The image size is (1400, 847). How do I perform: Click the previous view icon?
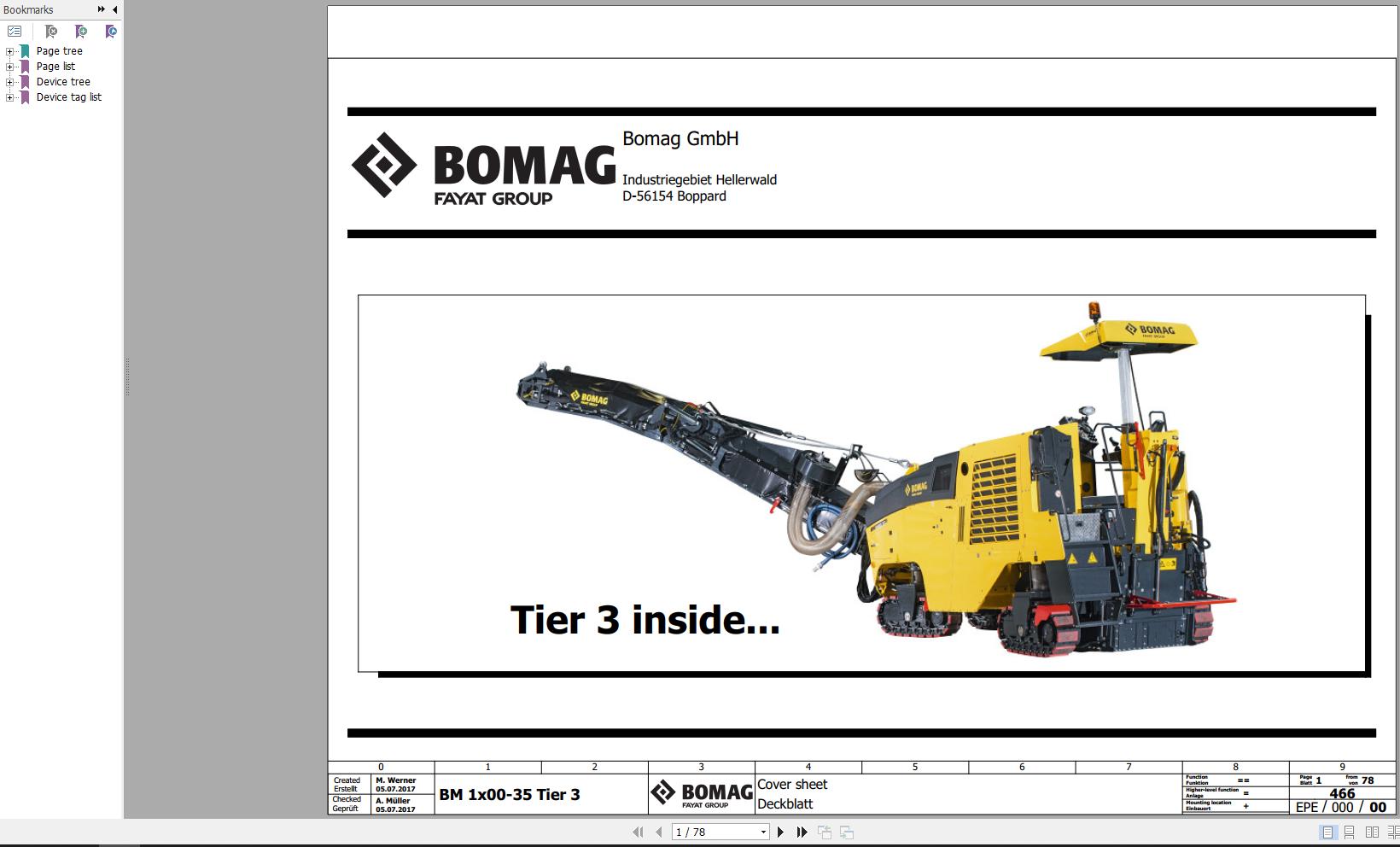825,832
